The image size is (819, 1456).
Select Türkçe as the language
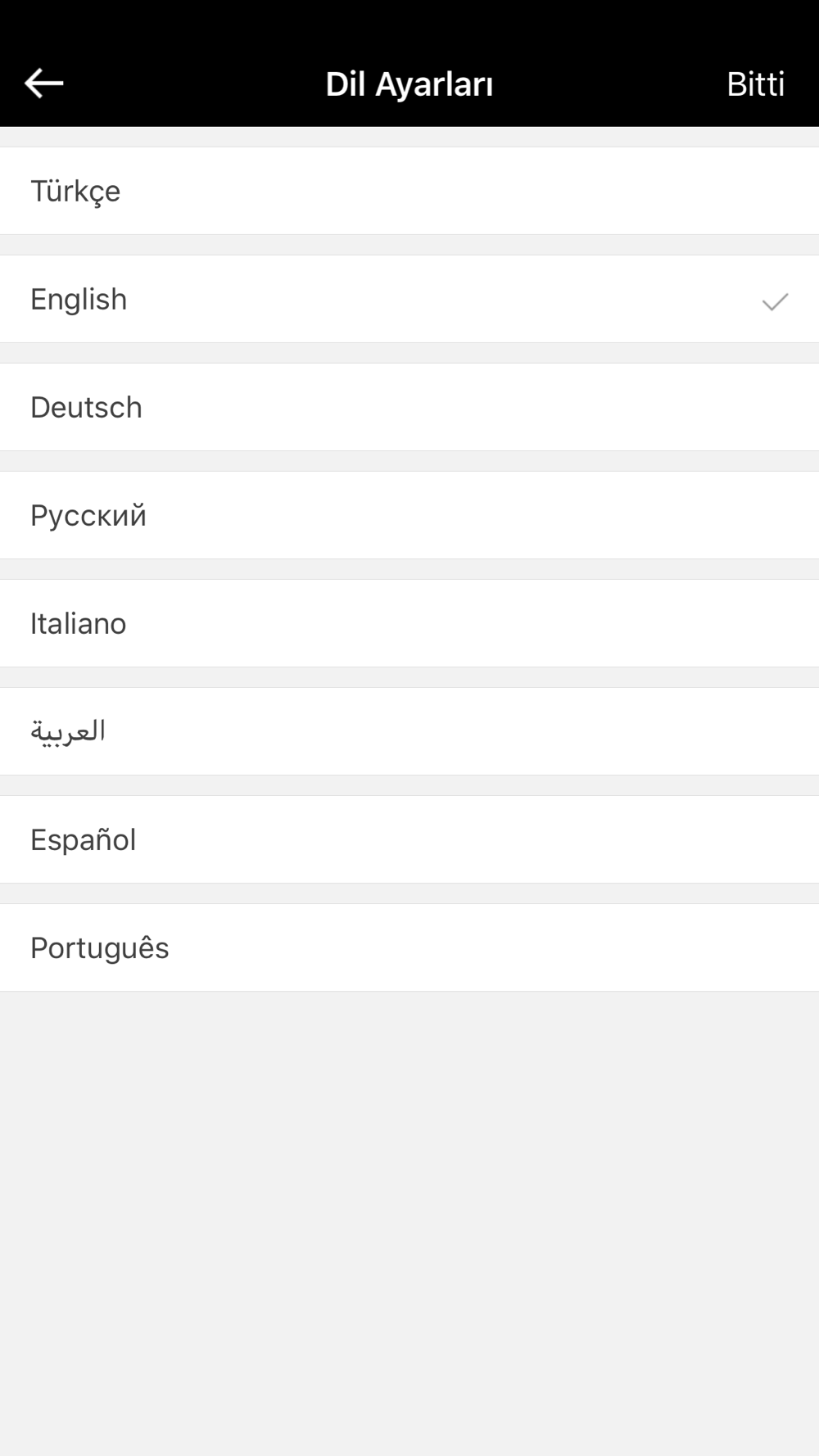point(409,191)
